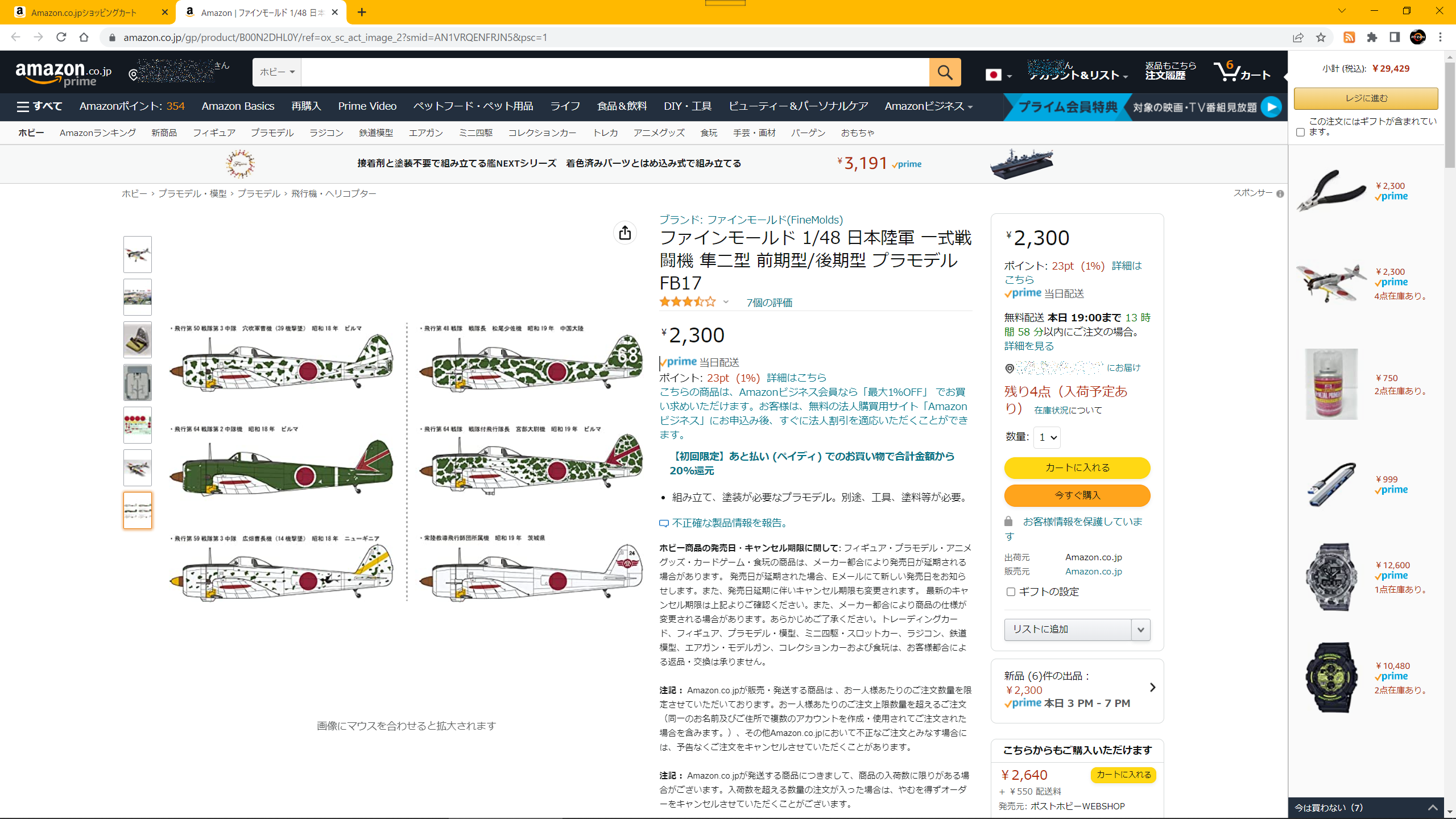Click the delivery location pin icon

(134, 75)
